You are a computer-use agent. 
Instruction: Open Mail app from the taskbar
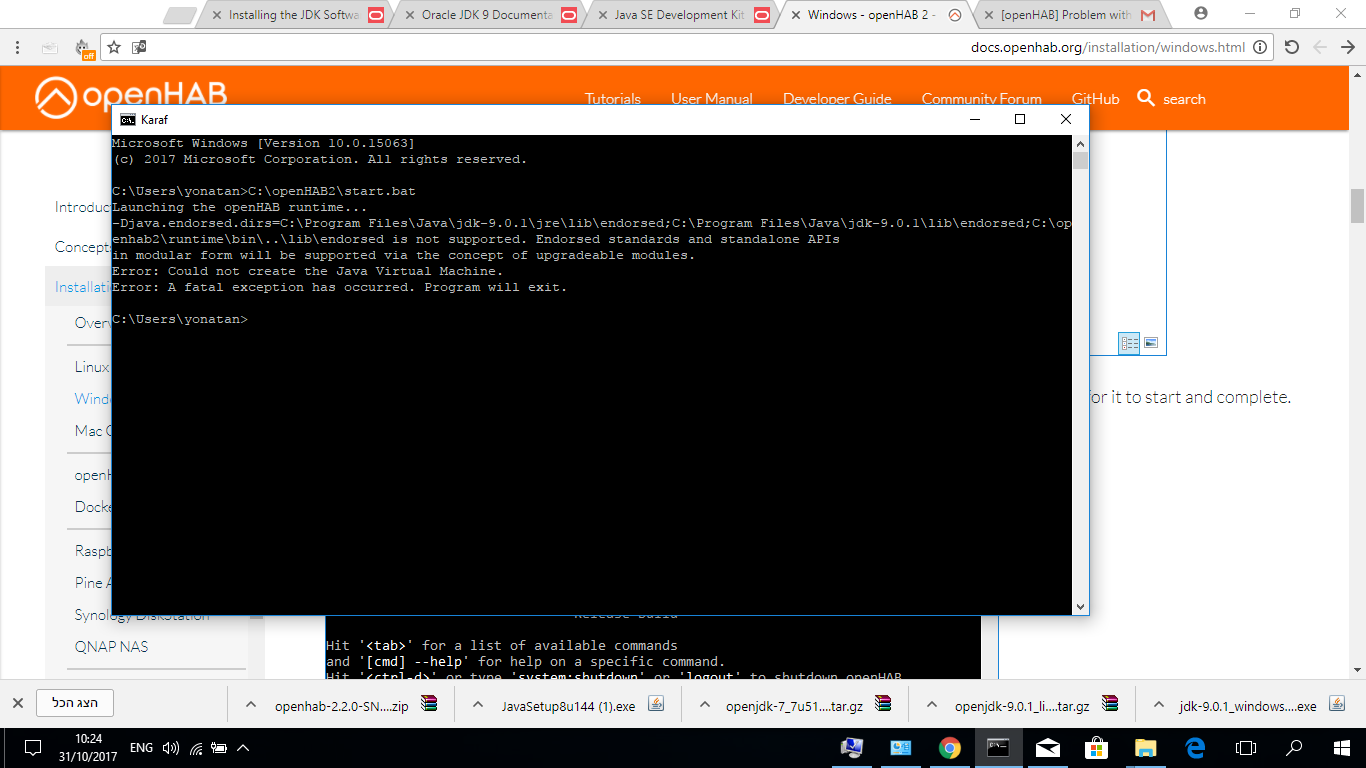coord(1048,748)
